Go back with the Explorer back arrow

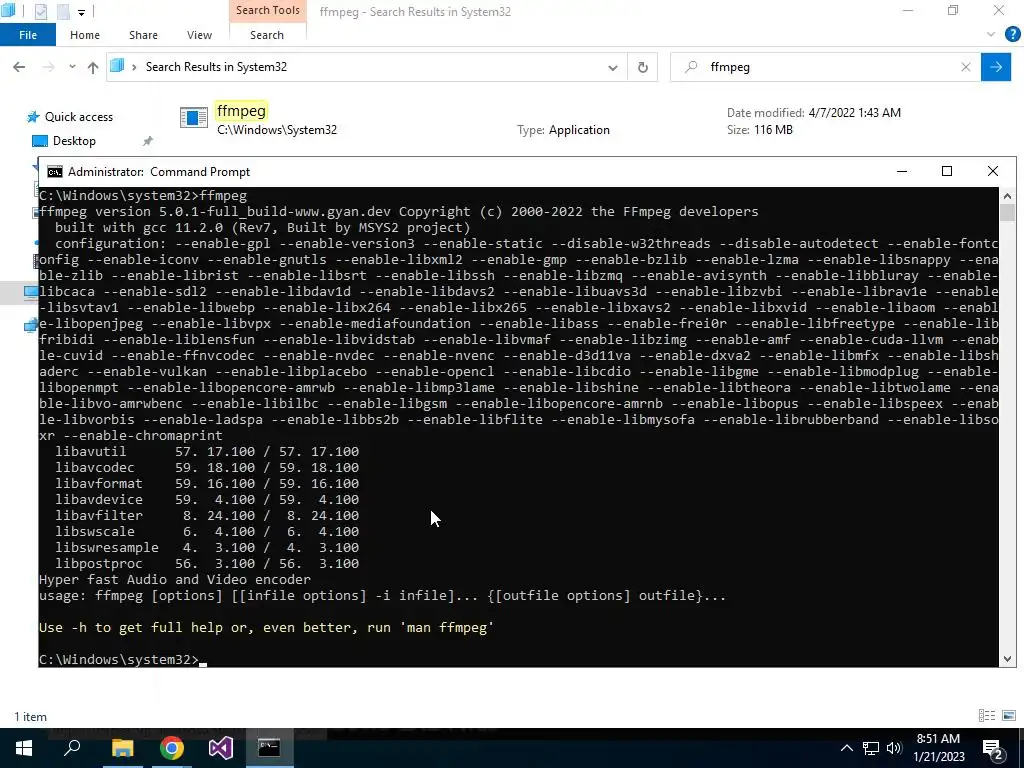pos(19,67)
